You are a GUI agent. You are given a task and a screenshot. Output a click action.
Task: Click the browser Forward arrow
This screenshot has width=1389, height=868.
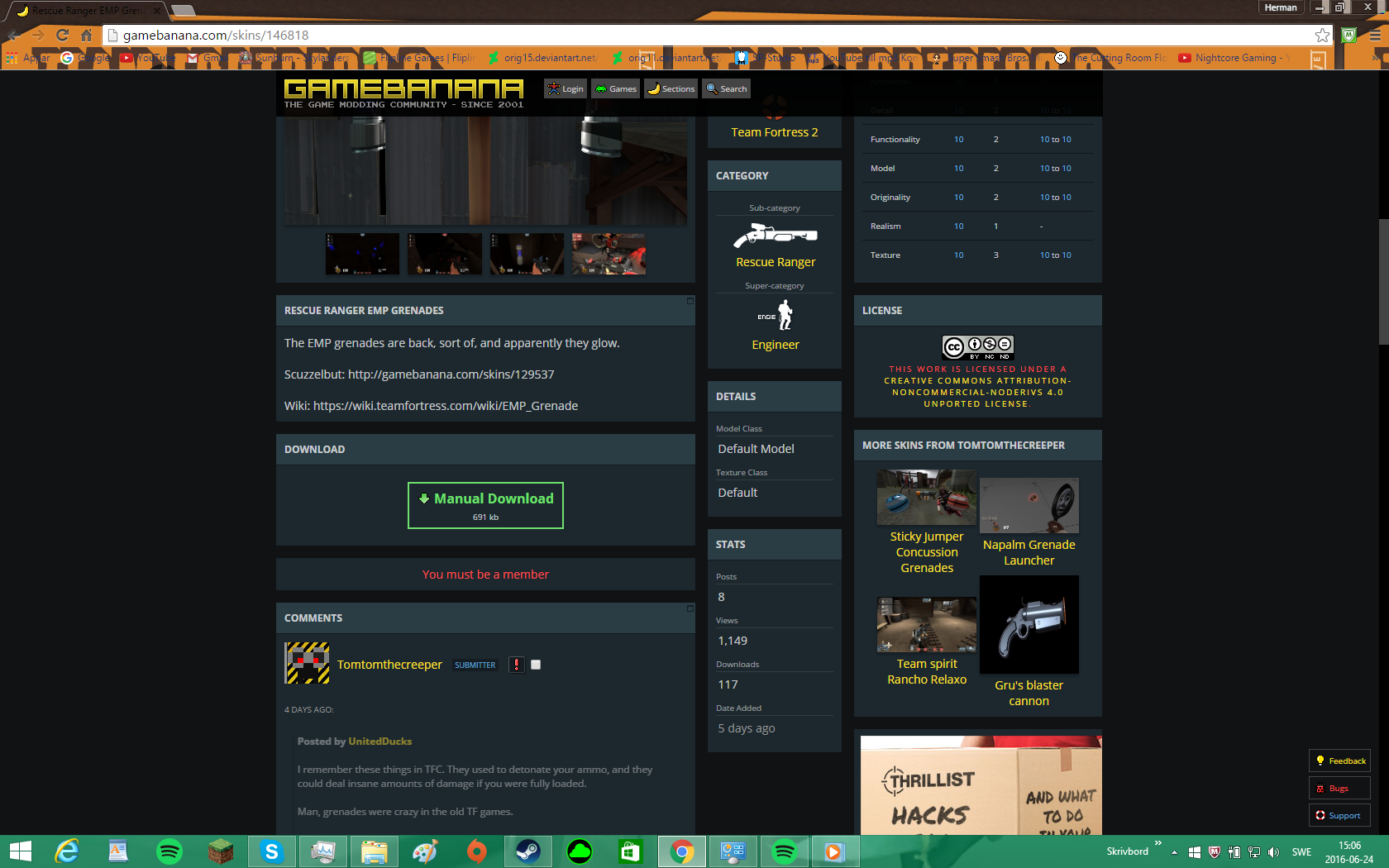click(x=38, y=35)
